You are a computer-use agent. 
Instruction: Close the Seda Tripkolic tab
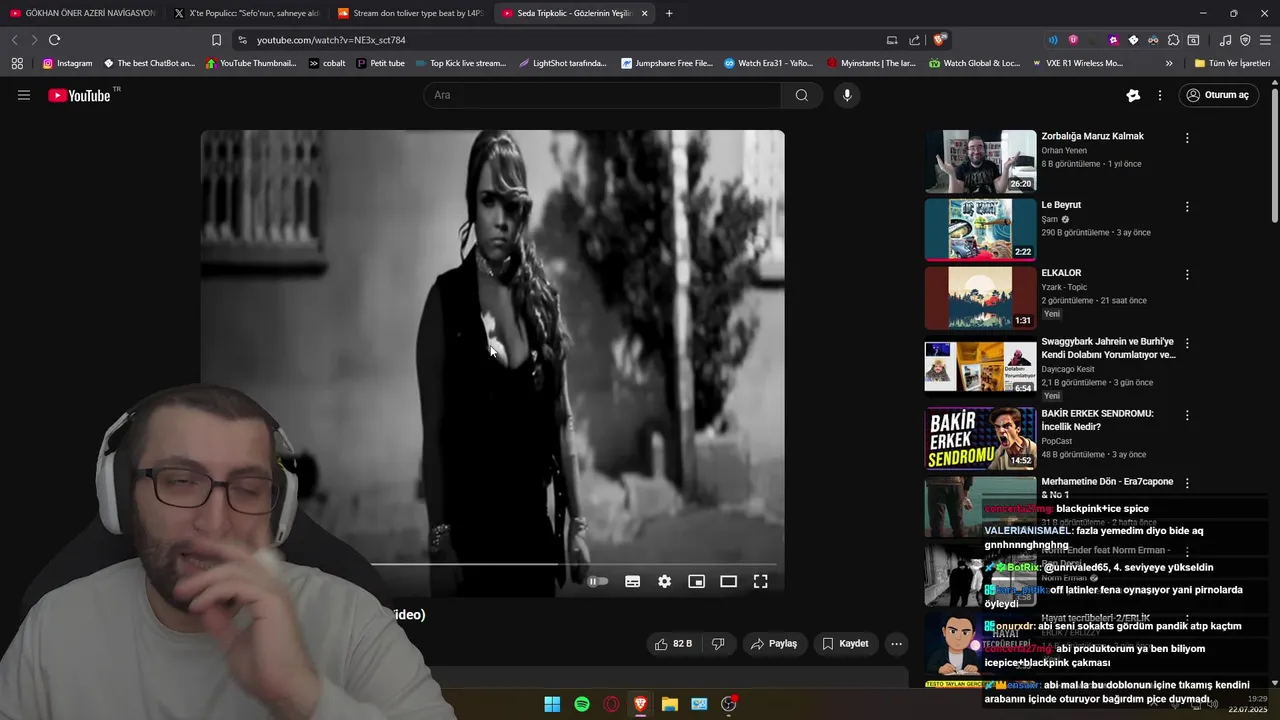(644, 13)
